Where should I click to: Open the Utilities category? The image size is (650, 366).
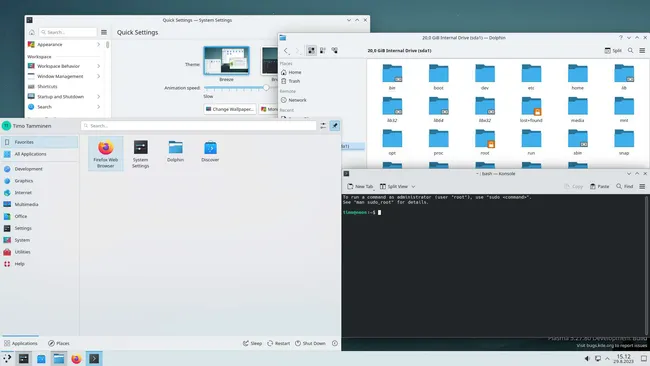coord(39,252)
